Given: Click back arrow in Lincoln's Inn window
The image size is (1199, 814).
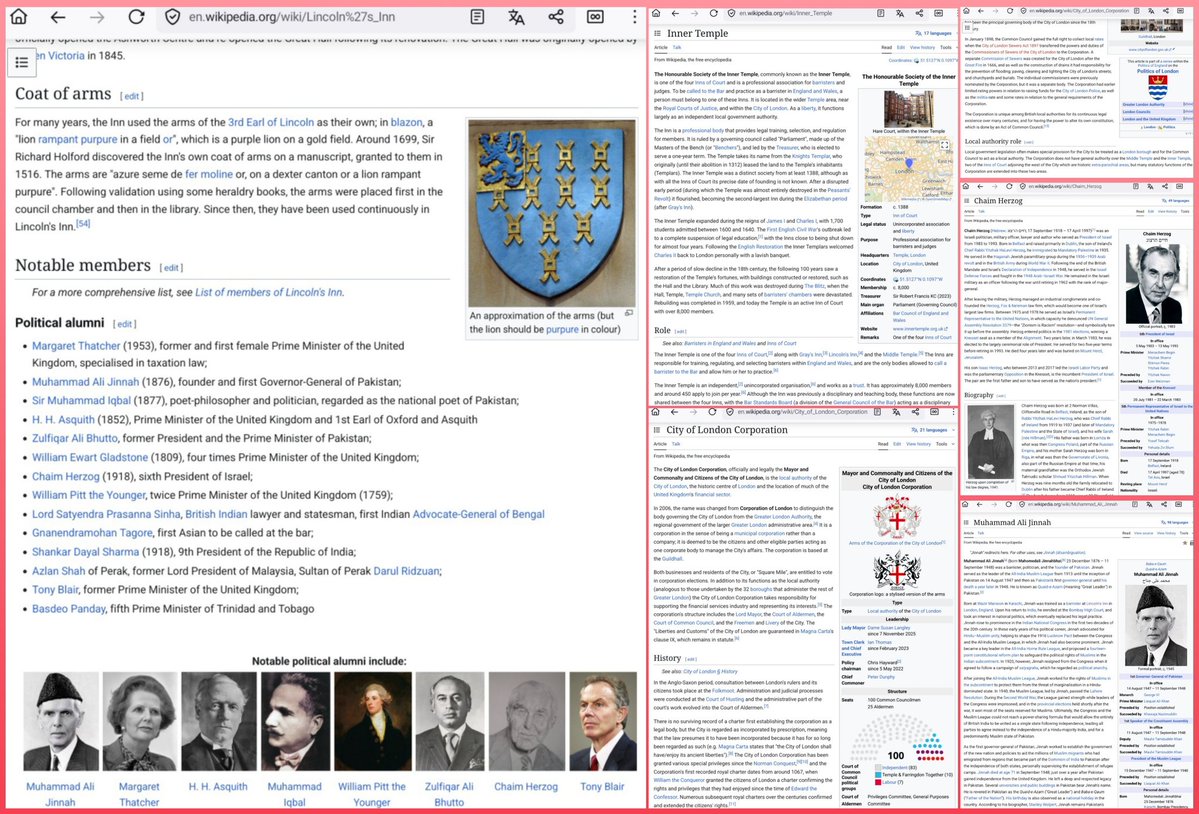Looking at the screenshot, I should [x=58, y=17].
